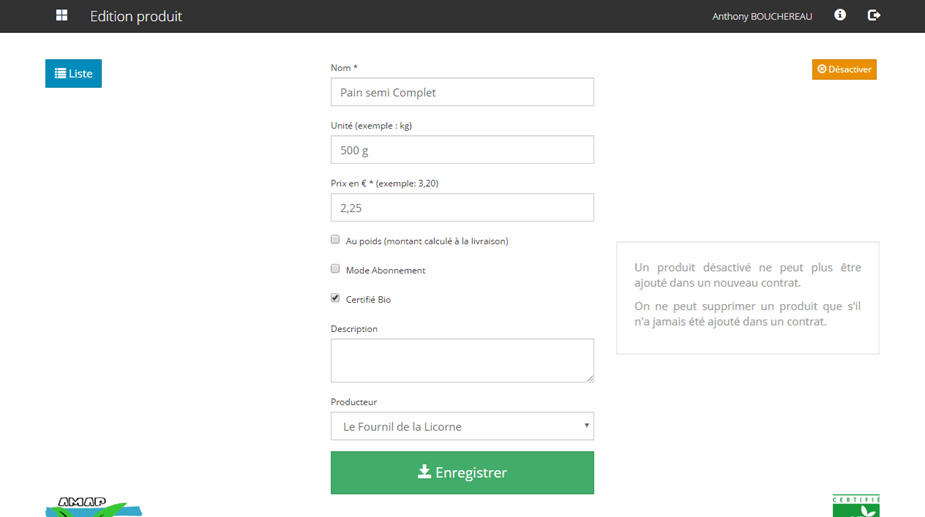Enable the Au poids checkbox
This screenshot has width=925, height=517.
[x=336, y=240]
